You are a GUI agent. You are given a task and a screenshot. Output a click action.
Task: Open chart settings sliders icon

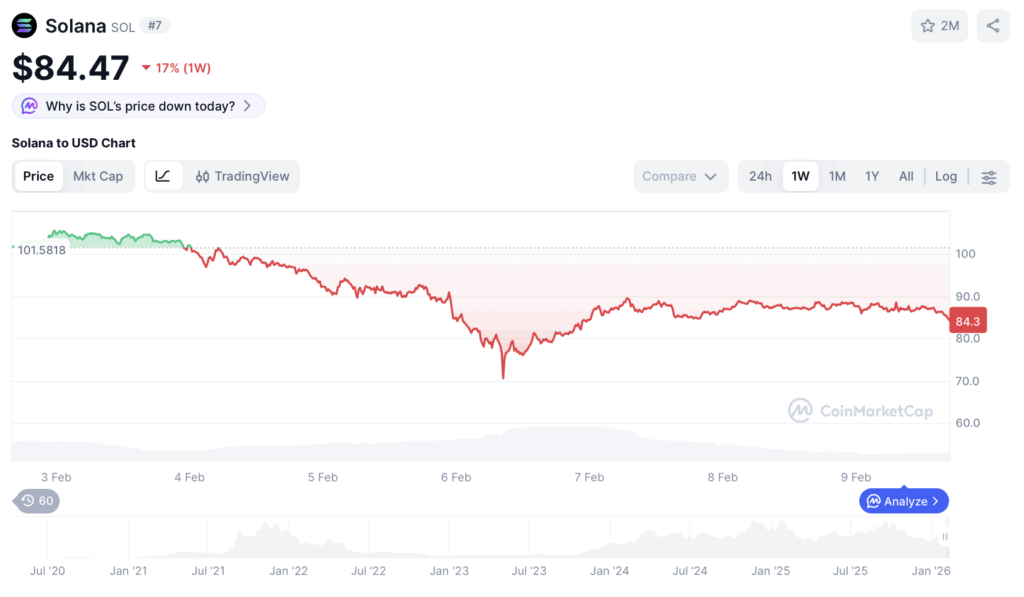(x=989, y=177)
